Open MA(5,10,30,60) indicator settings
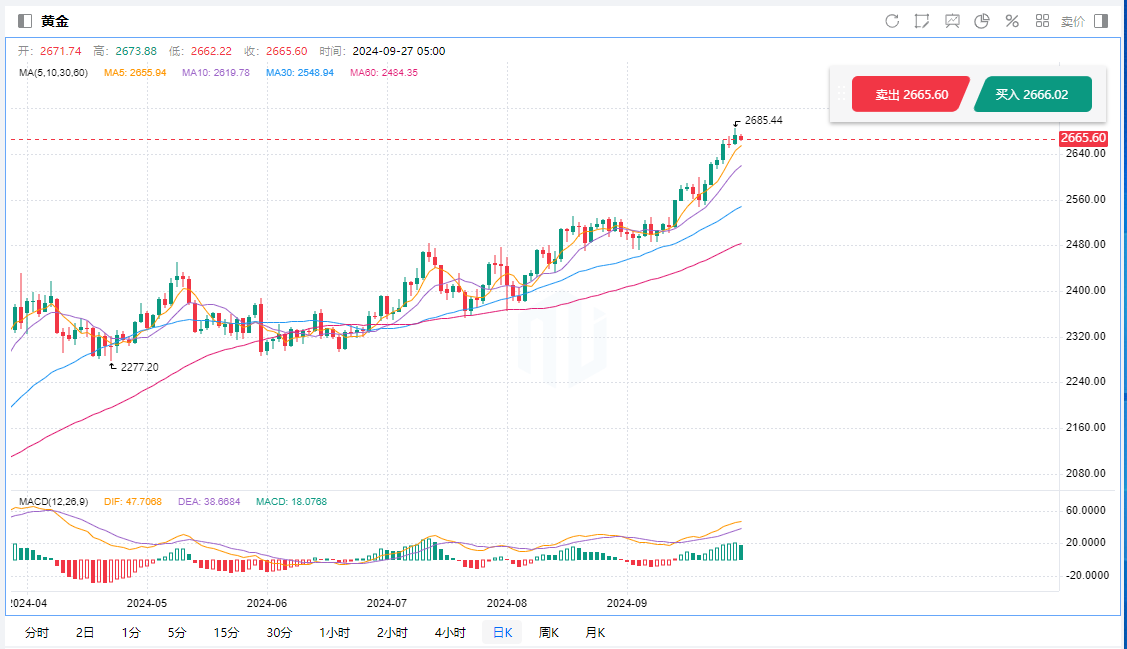The image size is (1127, 649). (x=54, y=73)
